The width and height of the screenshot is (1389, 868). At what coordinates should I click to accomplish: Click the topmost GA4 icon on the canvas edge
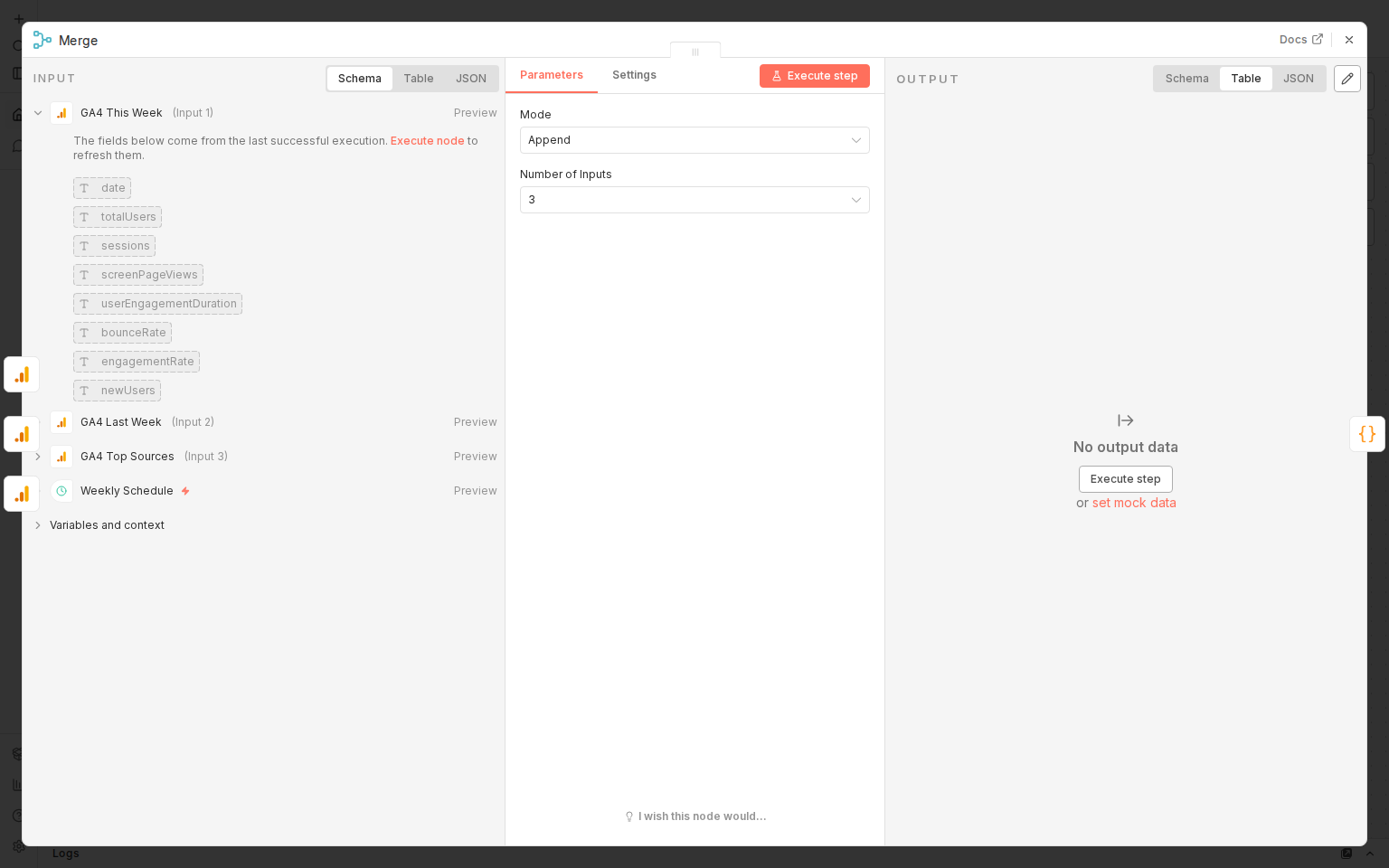point(21,373)
